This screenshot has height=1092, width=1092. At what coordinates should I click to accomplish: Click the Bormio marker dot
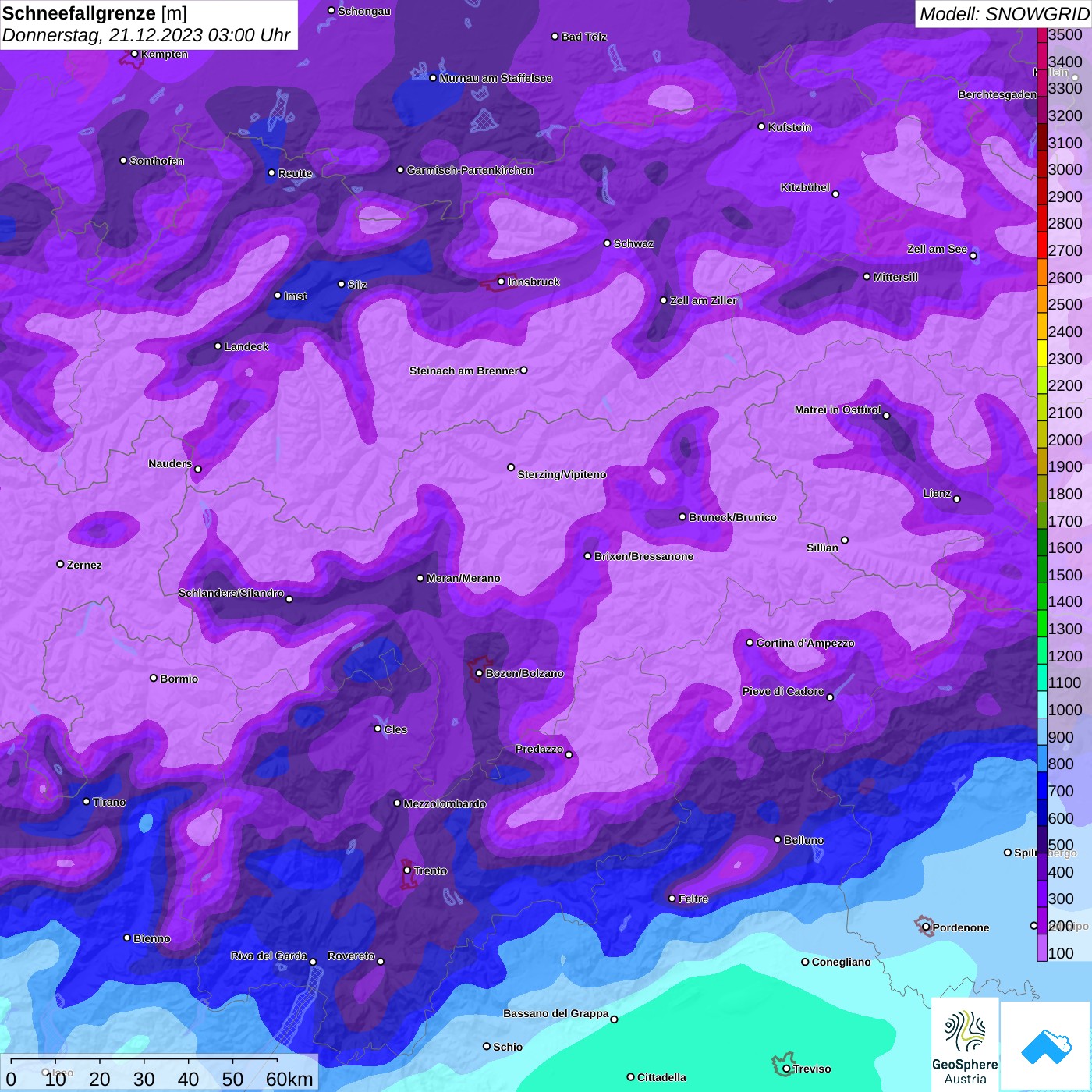tap(154, 678)
